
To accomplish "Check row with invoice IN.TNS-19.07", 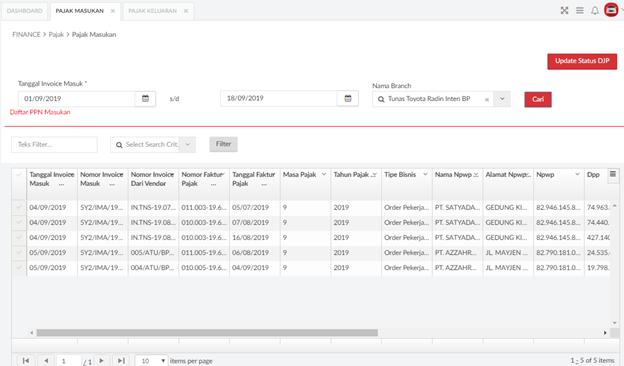I will tap(19, 207).
